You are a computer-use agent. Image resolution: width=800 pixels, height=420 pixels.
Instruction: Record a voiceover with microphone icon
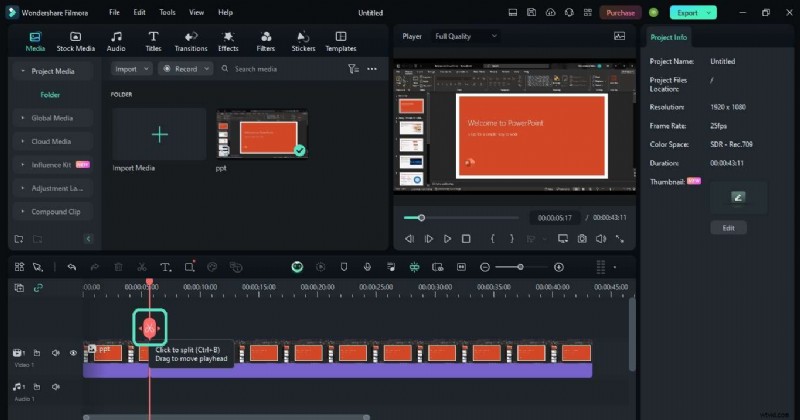[367, 267]
